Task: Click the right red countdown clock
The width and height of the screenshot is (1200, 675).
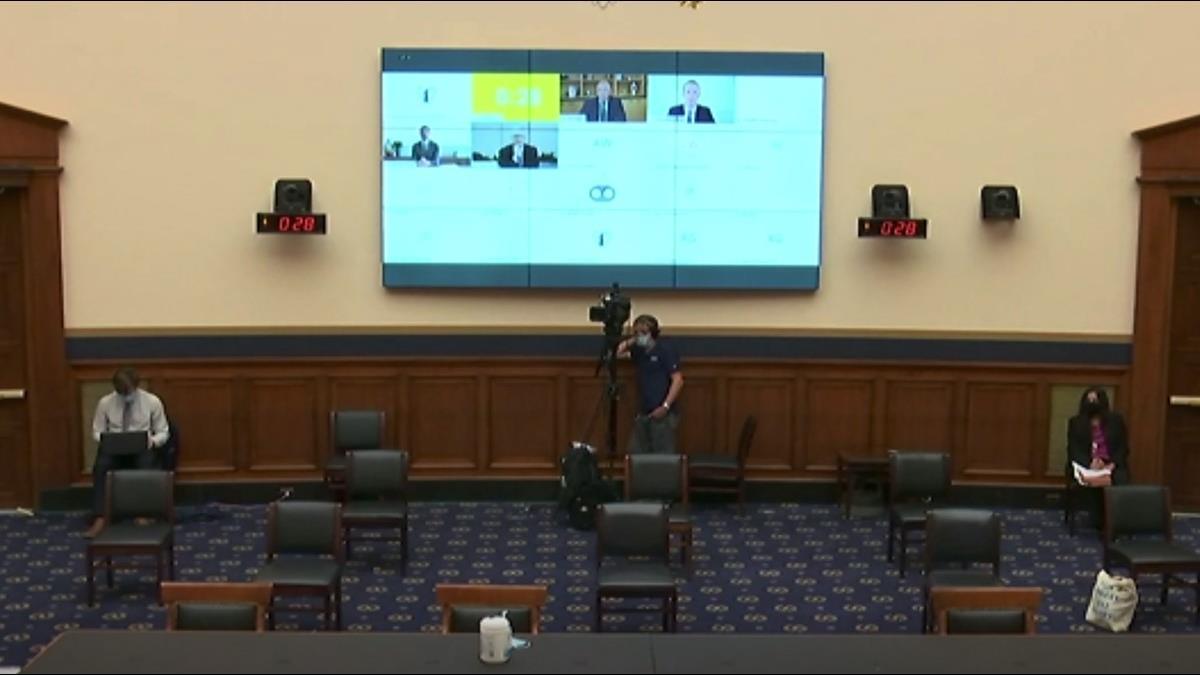Action: coord(892,228)
